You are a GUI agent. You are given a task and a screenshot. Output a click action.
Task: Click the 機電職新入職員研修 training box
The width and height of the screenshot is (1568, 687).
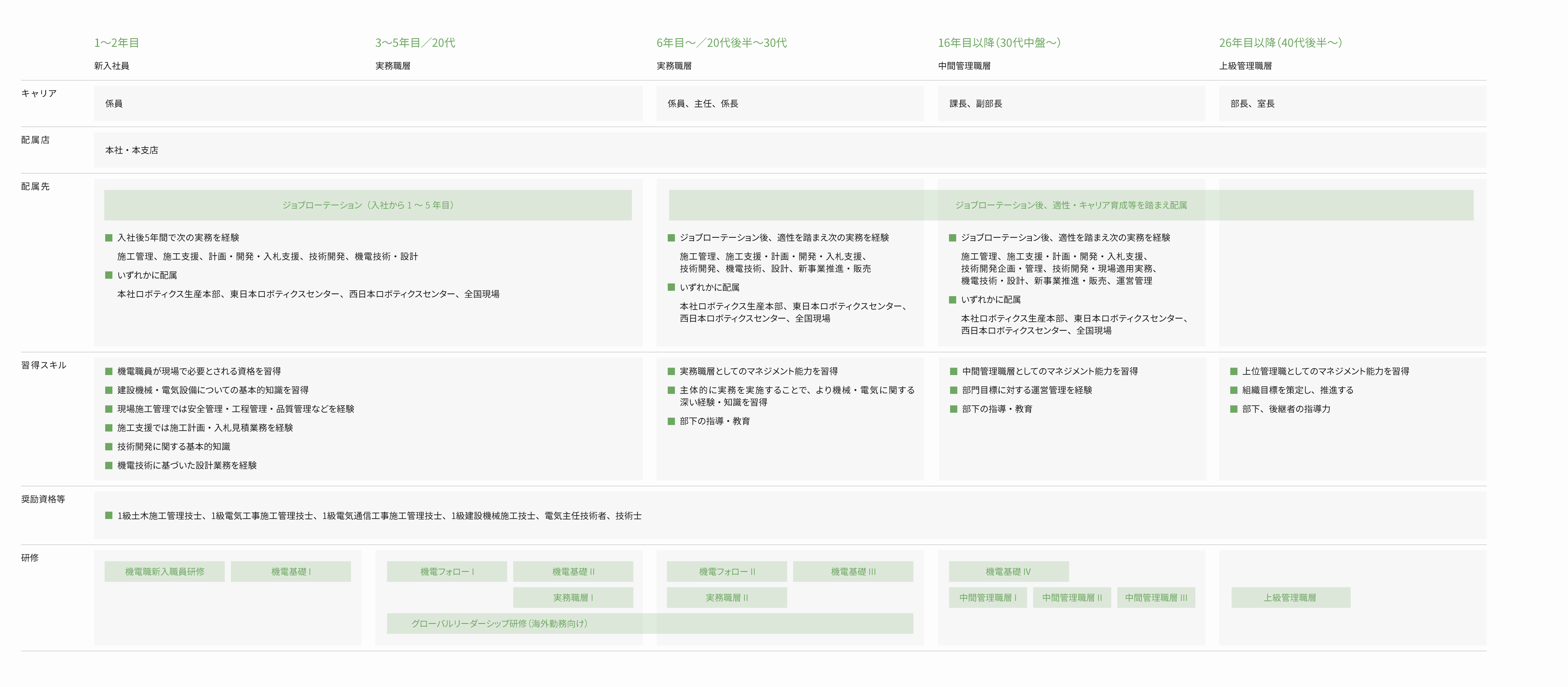coord(164,571)
